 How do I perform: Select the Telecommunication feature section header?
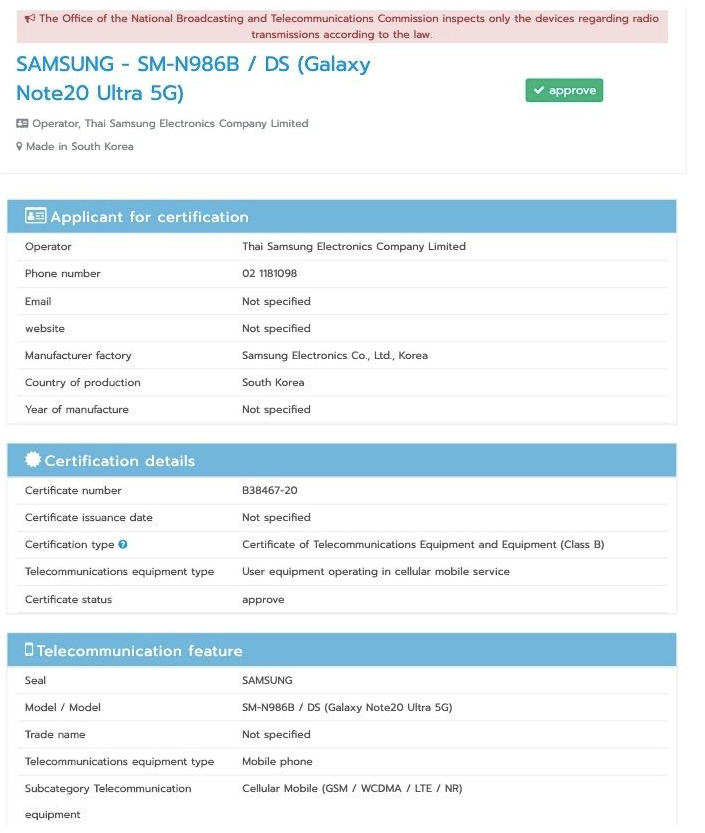pyautogui.click(x=139, y=651)
